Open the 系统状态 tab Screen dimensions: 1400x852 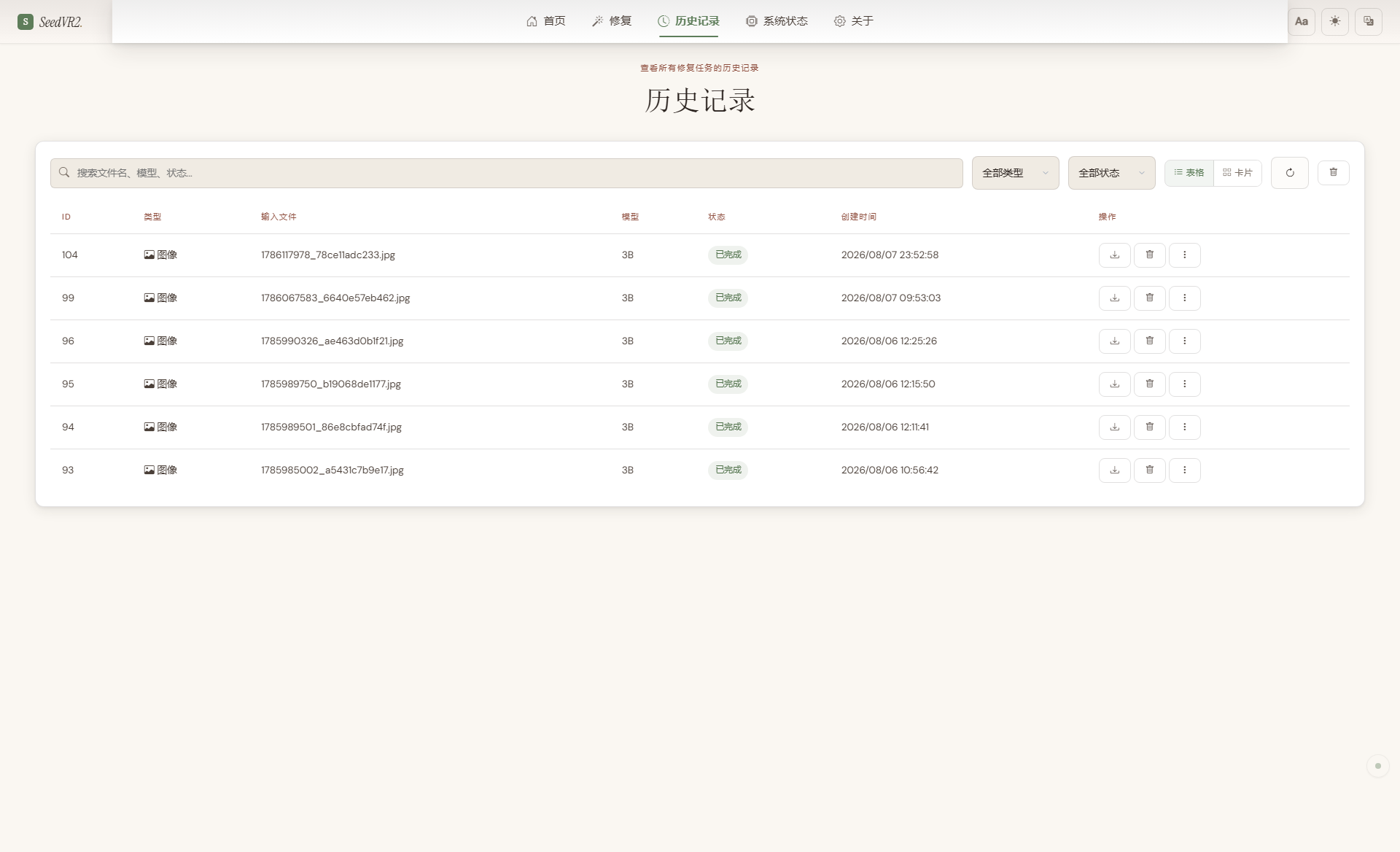point(777,21)
